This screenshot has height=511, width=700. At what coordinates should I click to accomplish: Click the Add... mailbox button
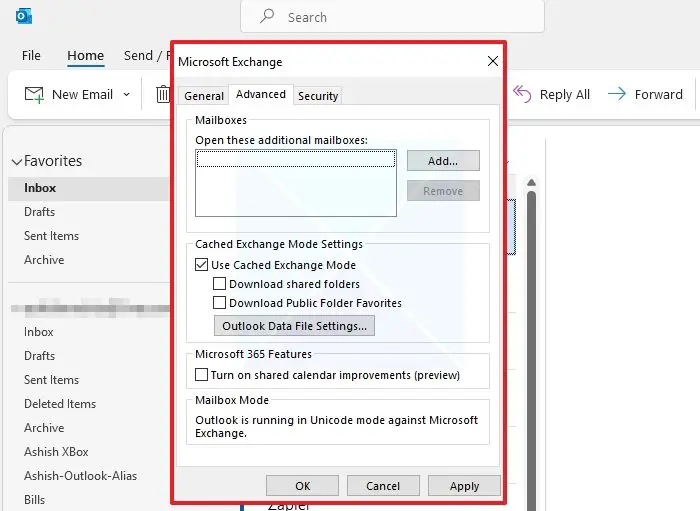443,161
